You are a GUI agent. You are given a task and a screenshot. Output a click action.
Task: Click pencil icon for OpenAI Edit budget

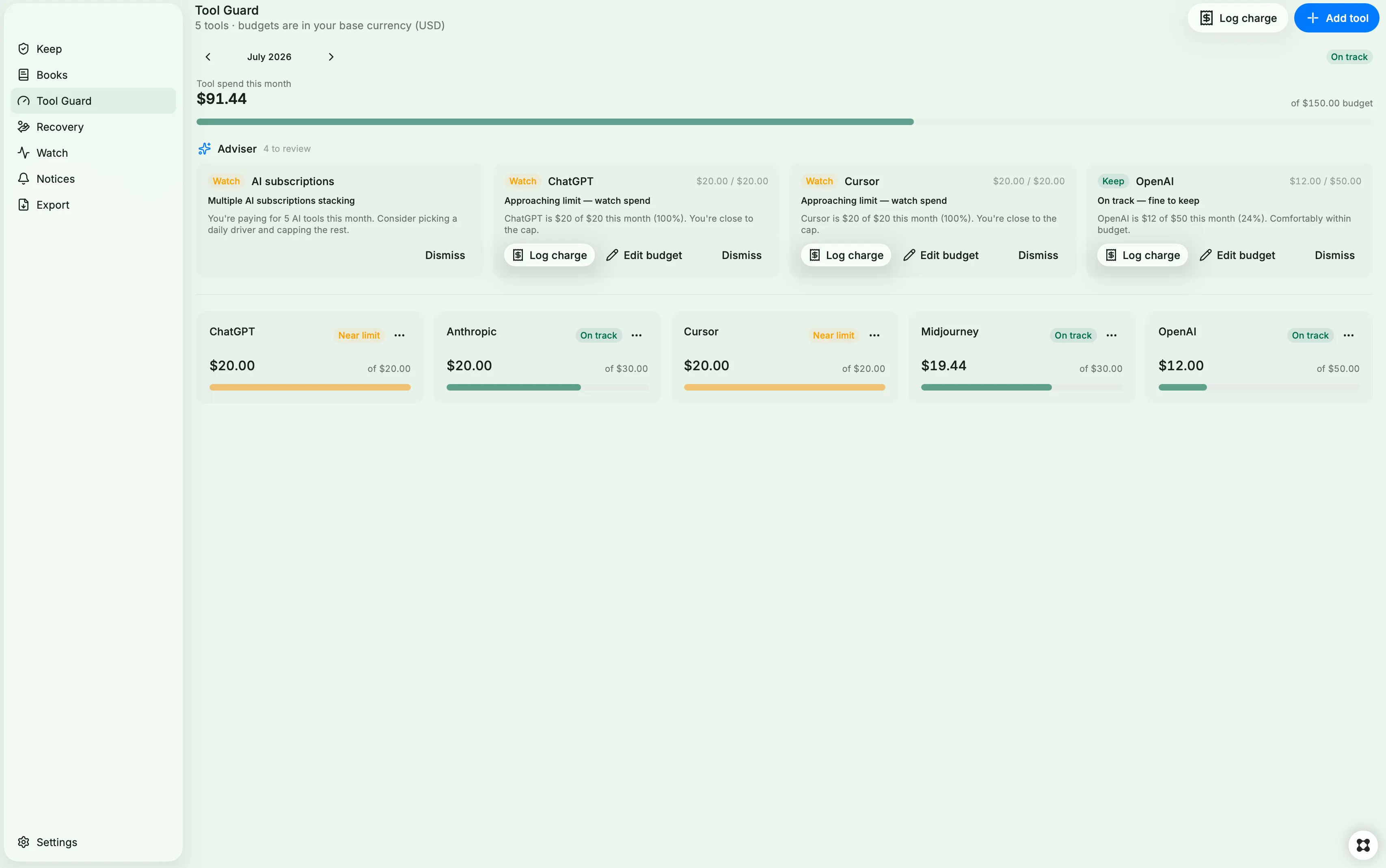coord(1206,255)
